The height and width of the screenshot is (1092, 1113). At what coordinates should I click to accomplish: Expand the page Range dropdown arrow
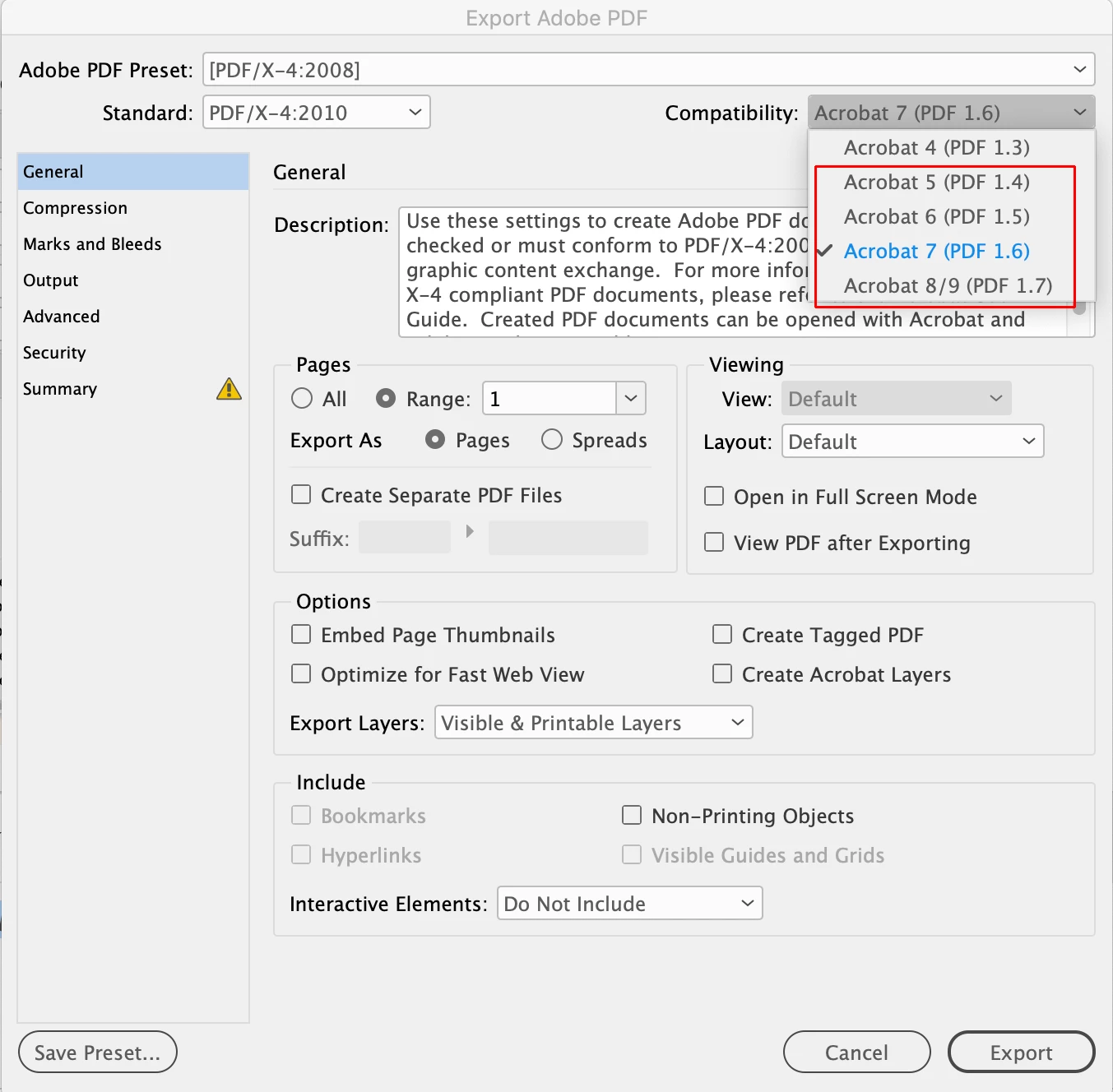point(631,399)
